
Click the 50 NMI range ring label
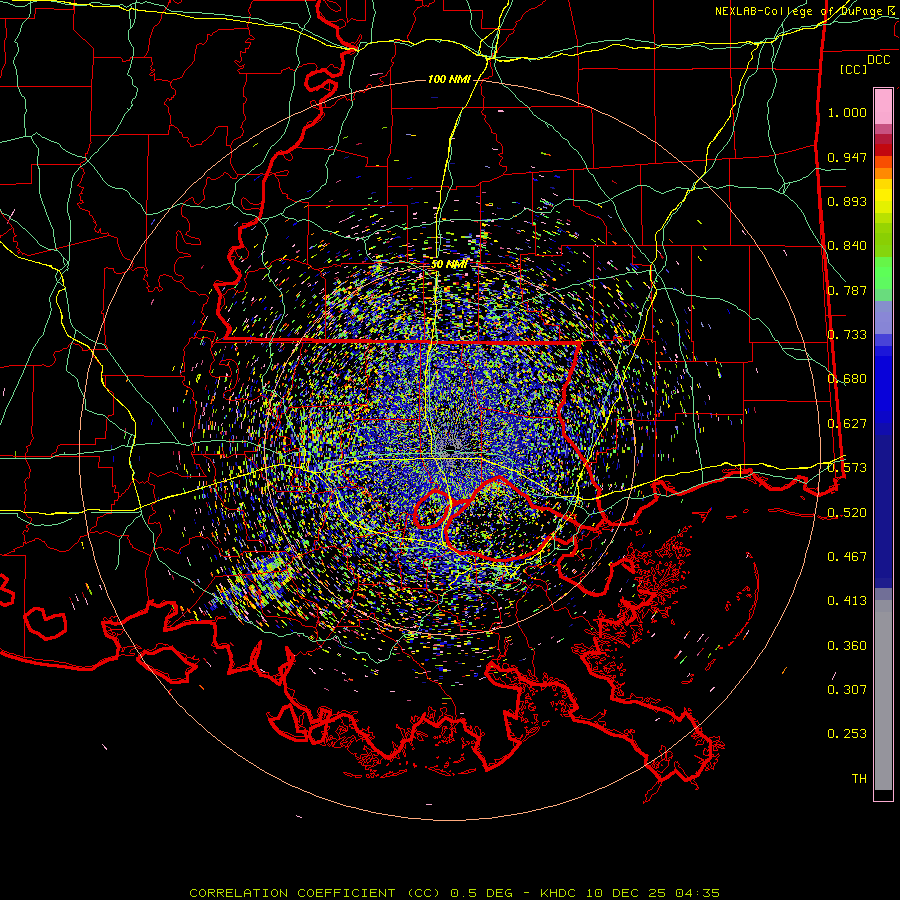(449, 264)
